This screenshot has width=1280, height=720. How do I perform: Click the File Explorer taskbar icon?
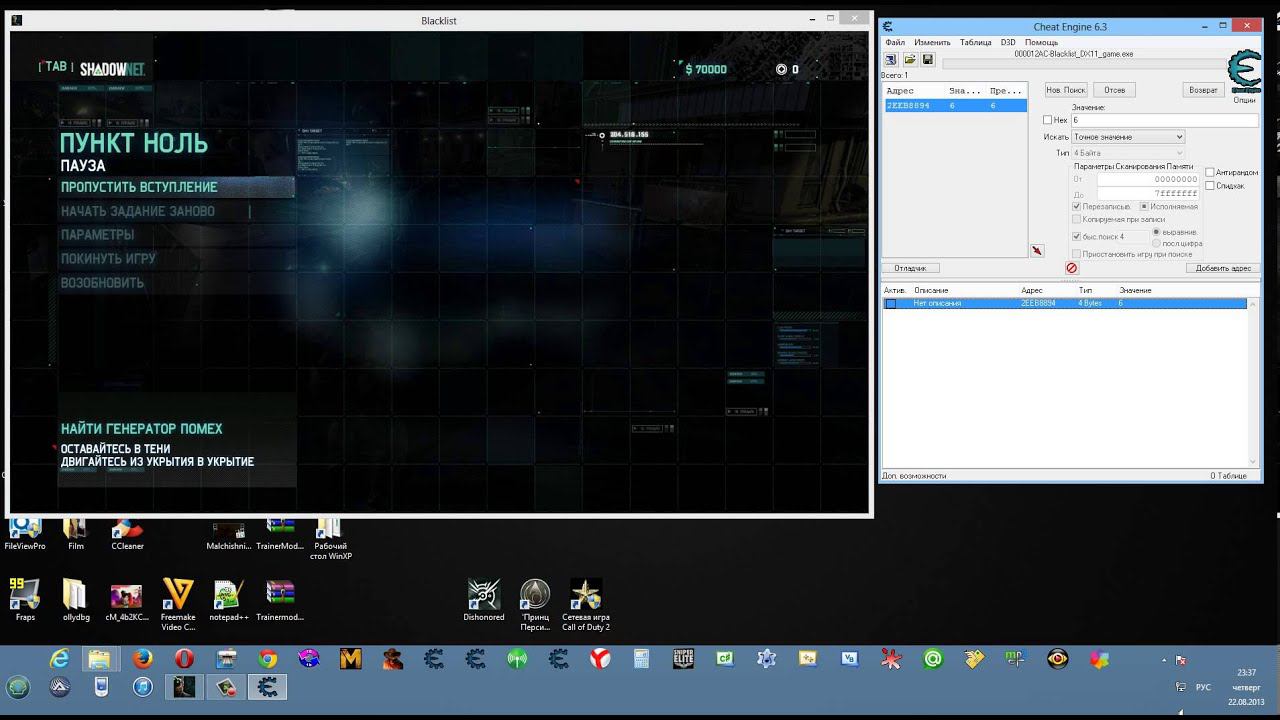[100, 659]
